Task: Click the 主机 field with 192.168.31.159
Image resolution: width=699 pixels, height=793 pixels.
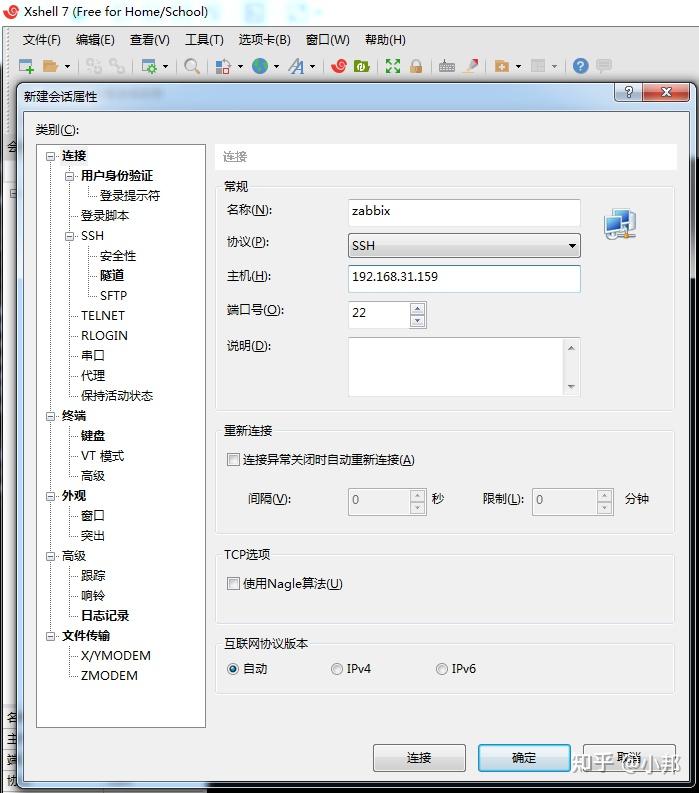Action: tap(464, 279)
